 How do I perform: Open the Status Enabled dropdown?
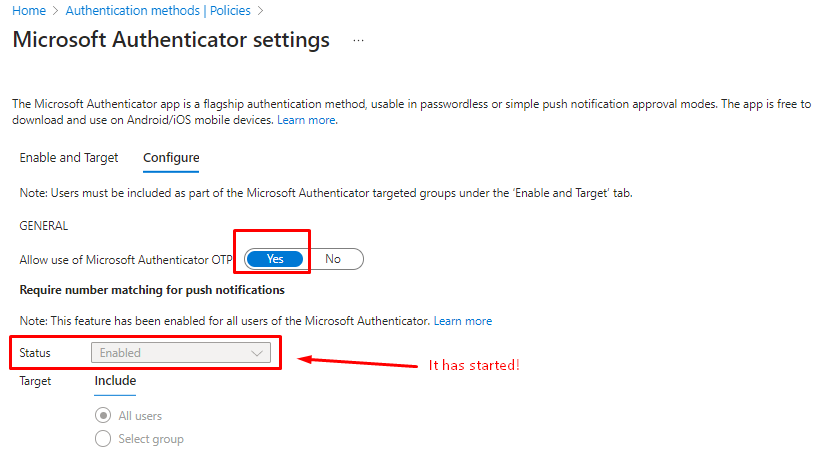coord(180,353)
